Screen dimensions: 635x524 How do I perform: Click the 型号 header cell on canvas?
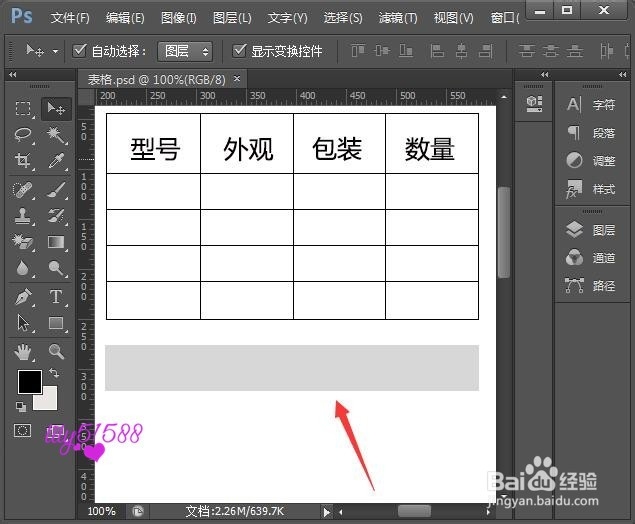pos(154,144)
